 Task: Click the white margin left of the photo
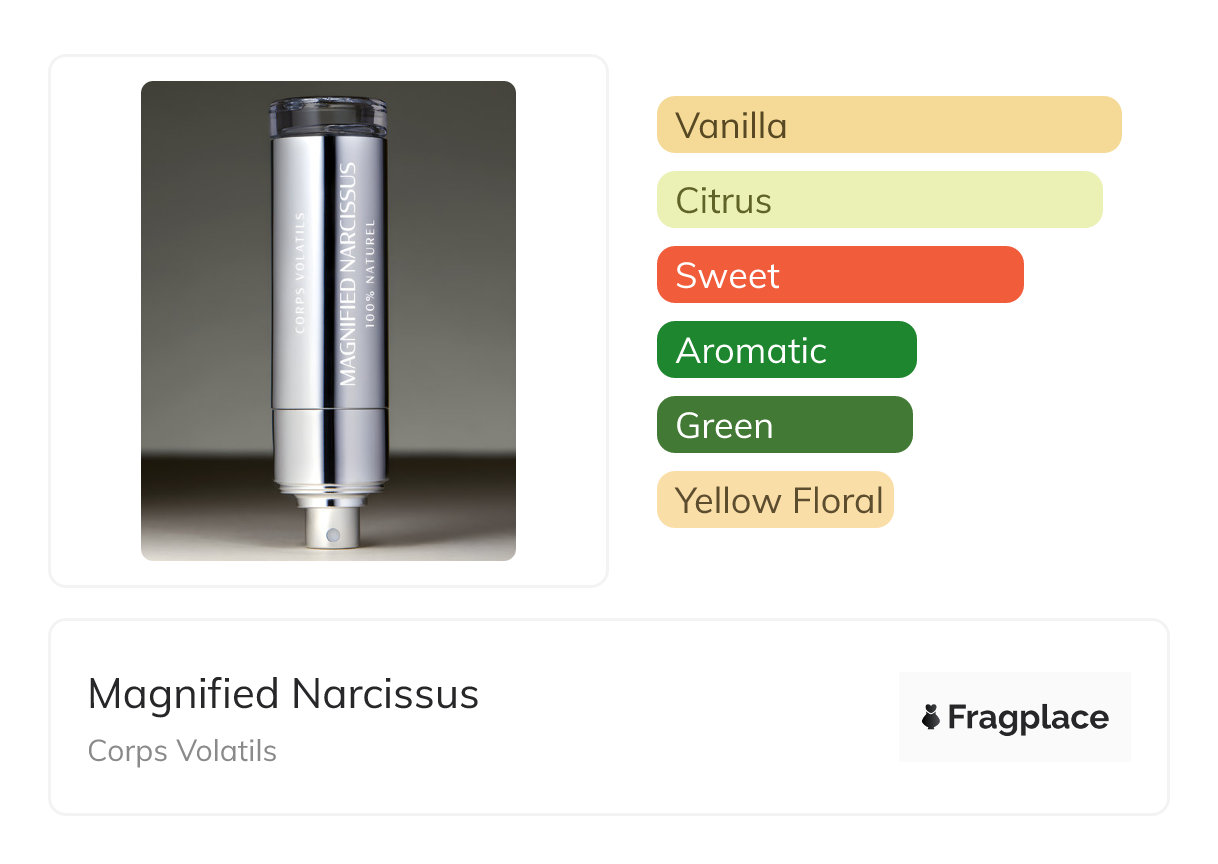point(95,320)
